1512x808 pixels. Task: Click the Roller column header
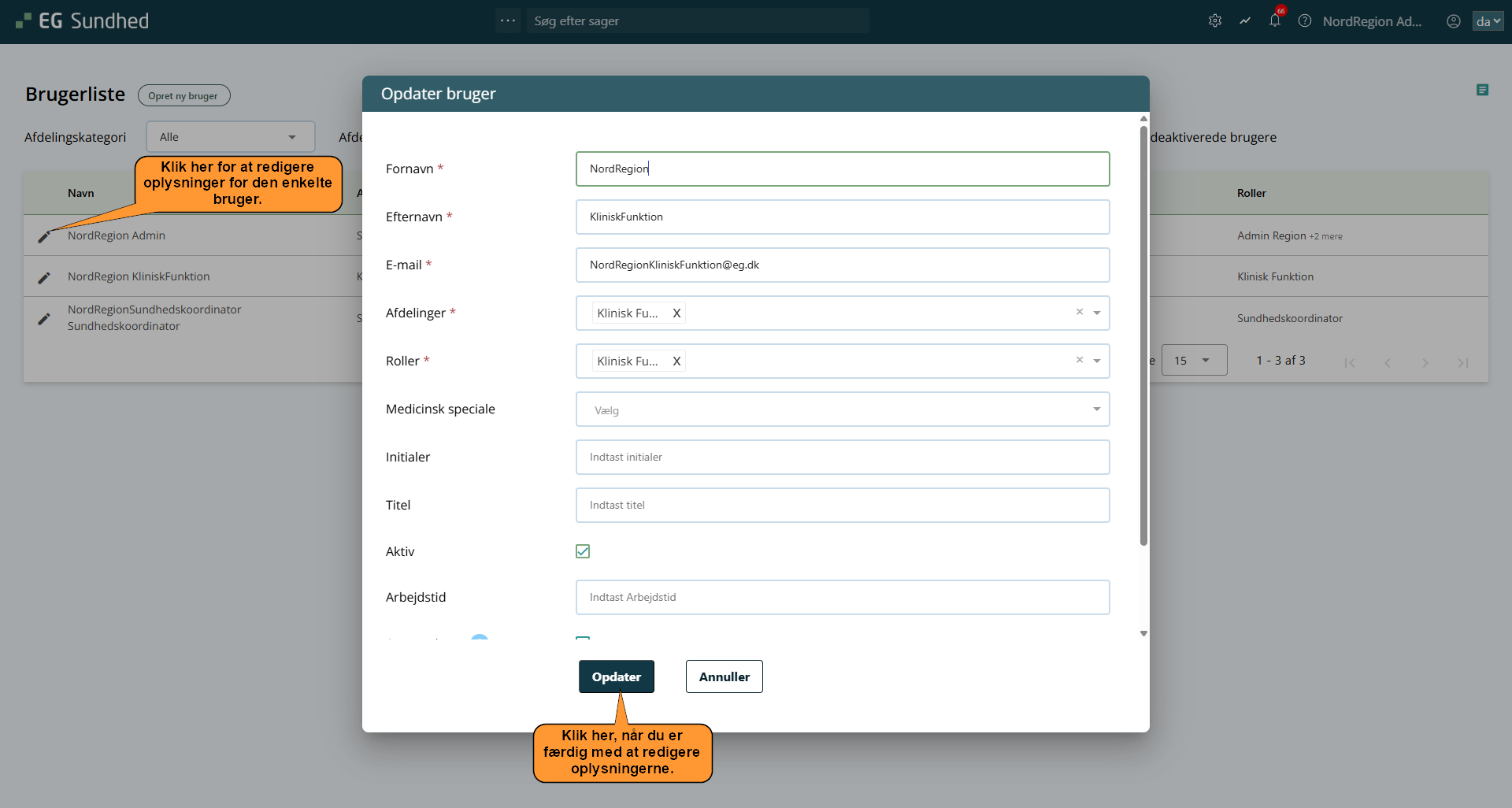pos(1251,193)
